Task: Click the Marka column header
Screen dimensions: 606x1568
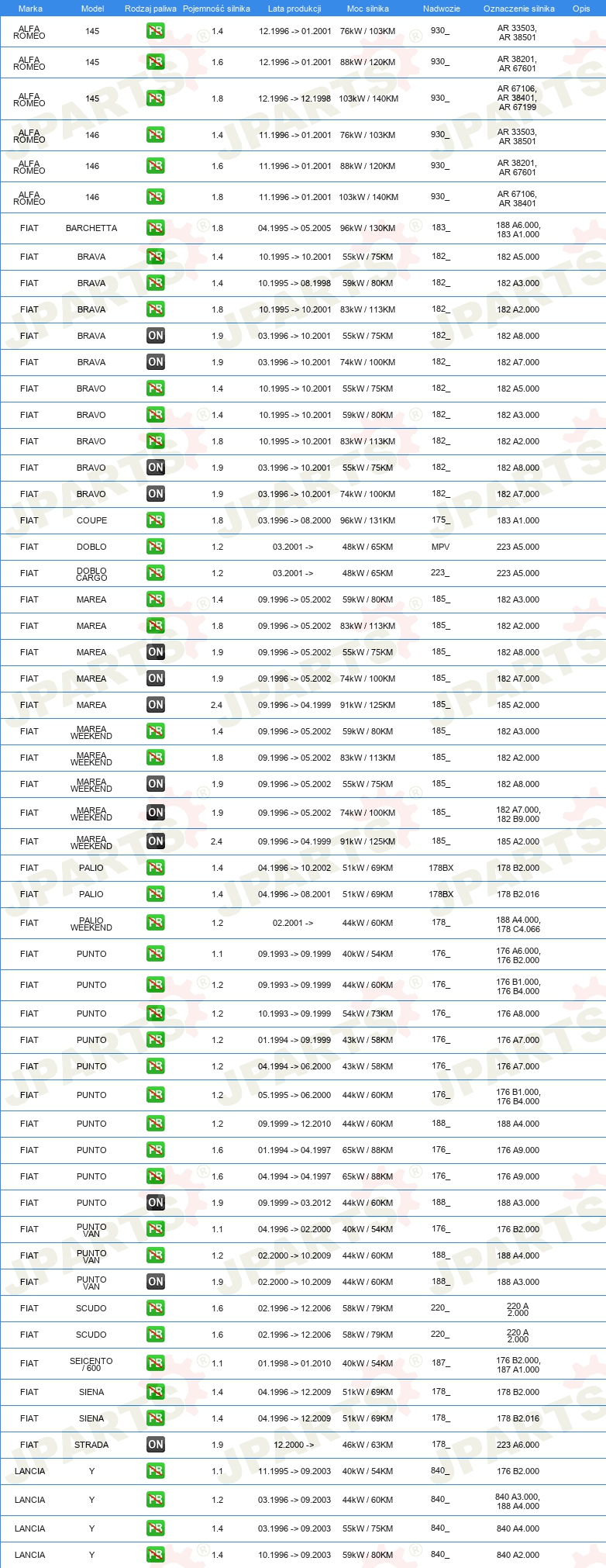Action: pos(30,9)
